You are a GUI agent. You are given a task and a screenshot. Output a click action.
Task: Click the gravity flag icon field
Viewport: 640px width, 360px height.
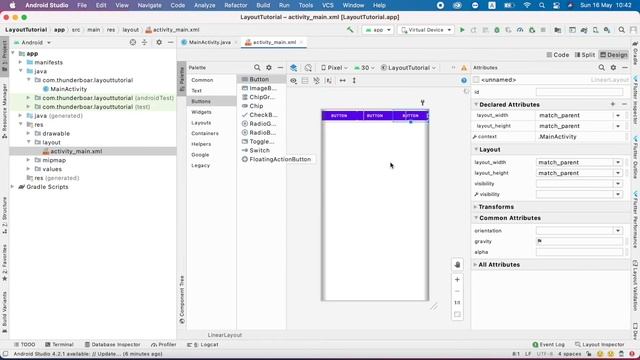(x=579, y=241)
